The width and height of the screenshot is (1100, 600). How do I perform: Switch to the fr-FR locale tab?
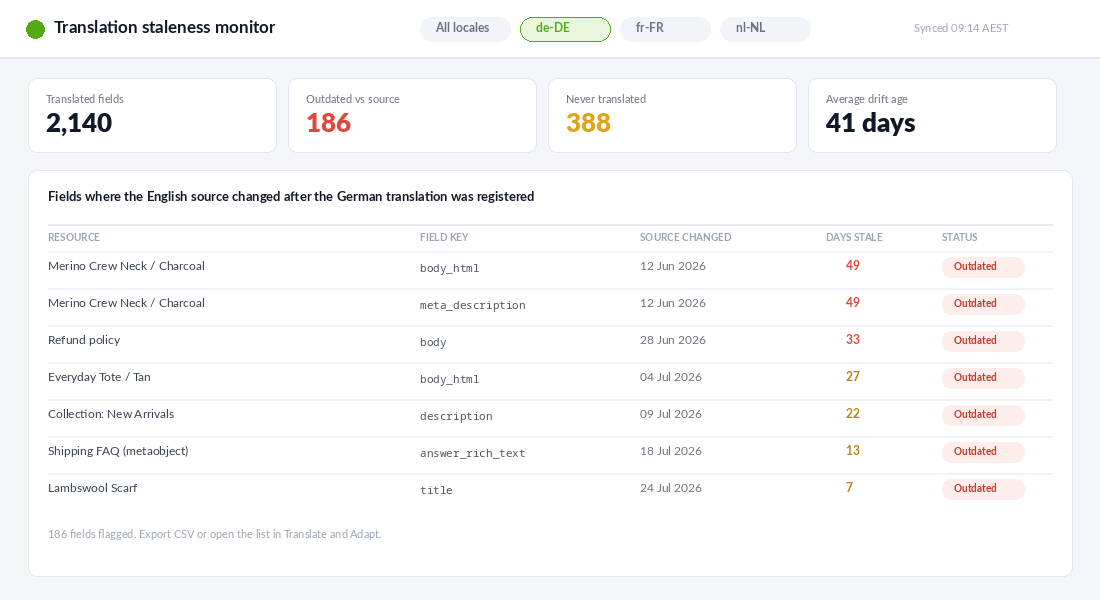pos(665,29)
